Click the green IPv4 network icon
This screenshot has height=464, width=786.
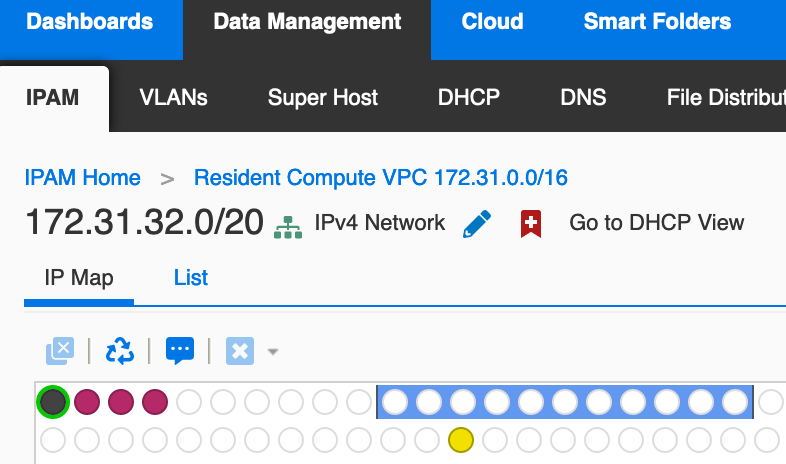click(x=288, y=226)
